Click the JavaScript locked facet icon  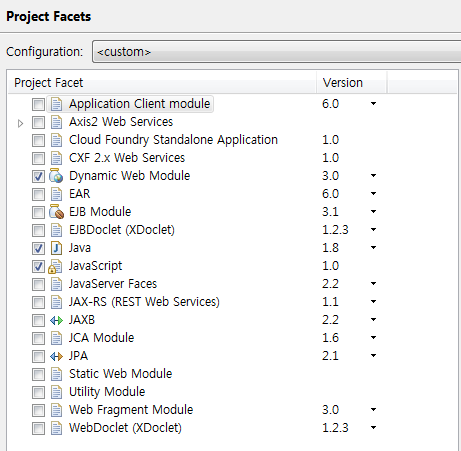coord(55,266)
